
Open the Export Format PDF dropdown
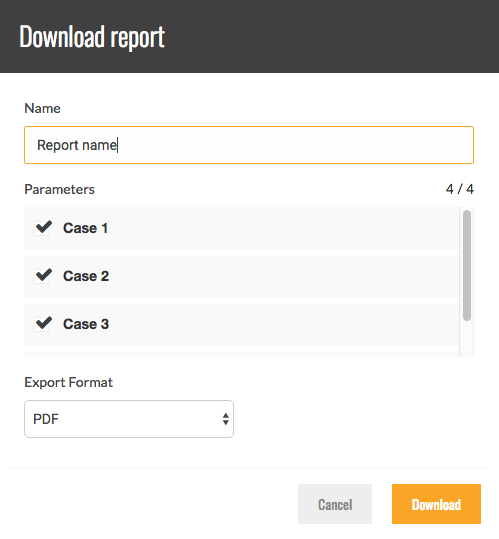pyautogui.click(x=129, y=419)
